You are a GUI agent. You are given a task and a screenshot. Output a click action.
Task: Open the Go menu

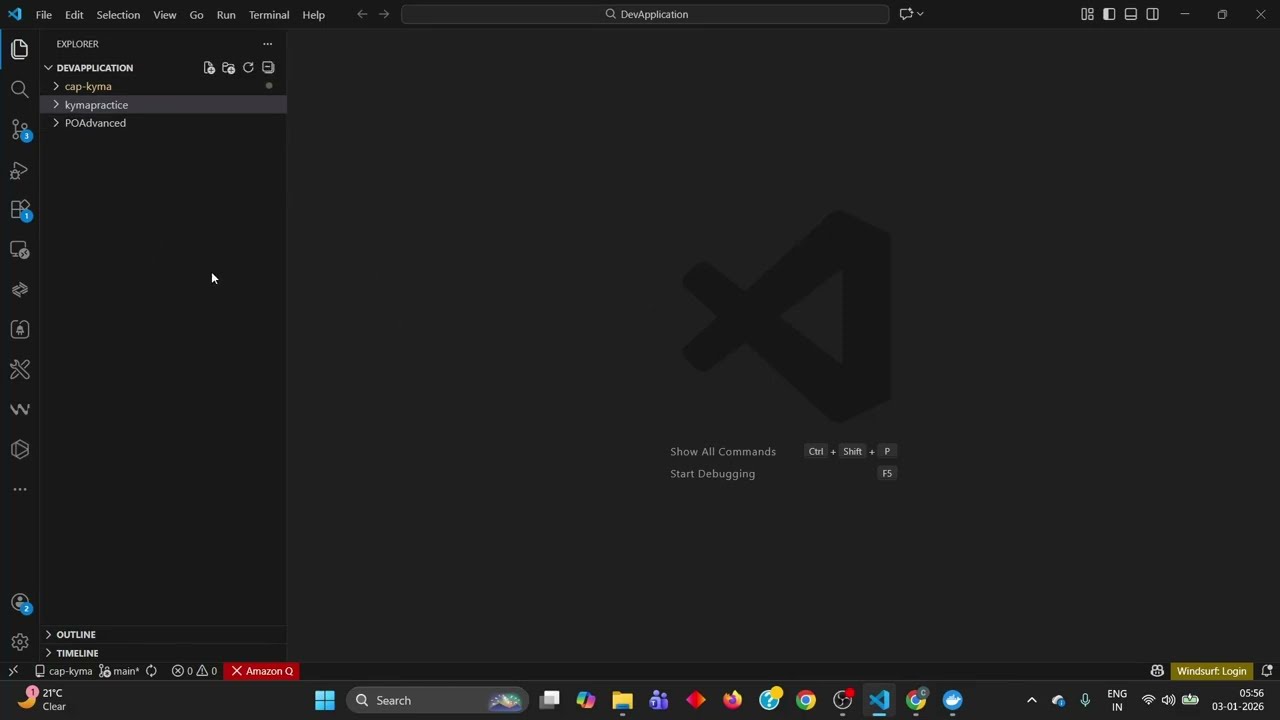coord(196,15)
